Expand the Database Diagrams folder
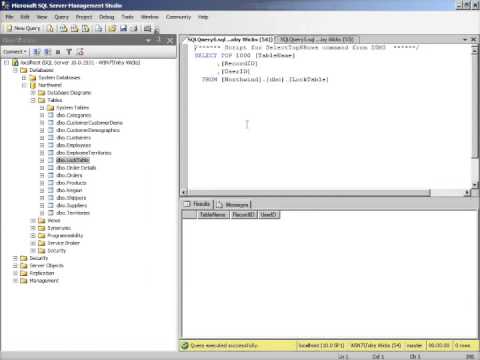Viewport: 480px width, 360px height. pos(33,93)
